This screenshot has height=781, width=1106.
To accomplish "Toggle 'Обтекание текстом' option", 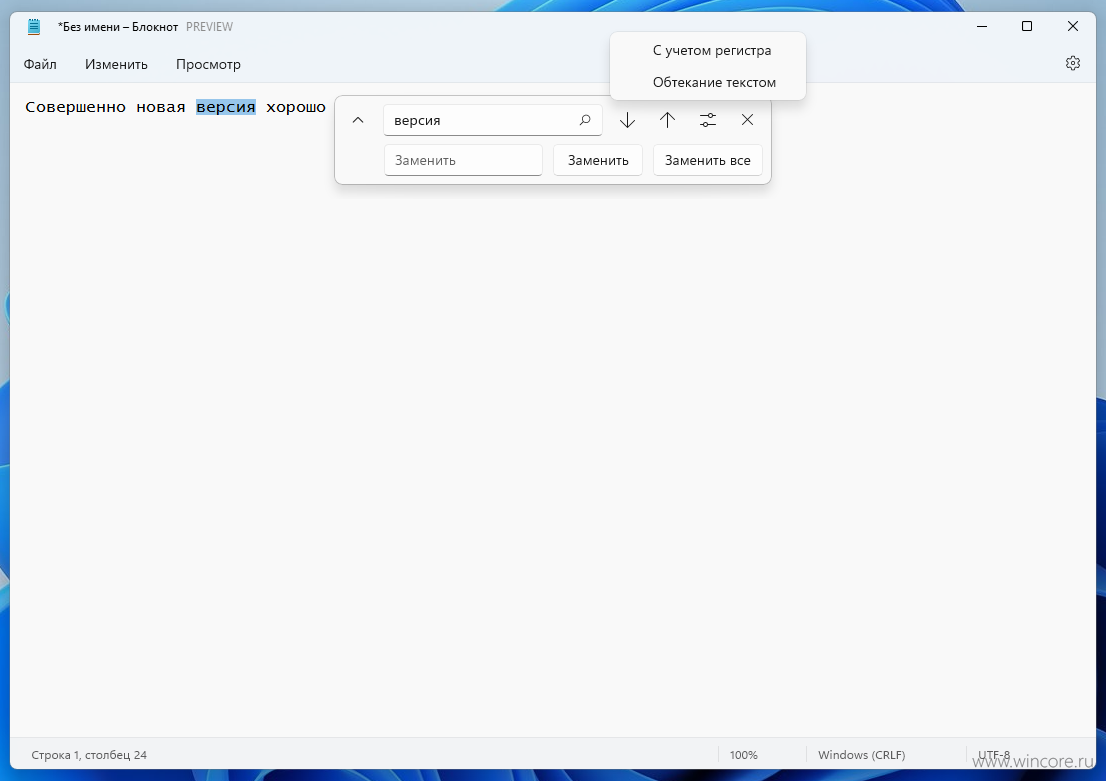I will [x=707, y=83].
